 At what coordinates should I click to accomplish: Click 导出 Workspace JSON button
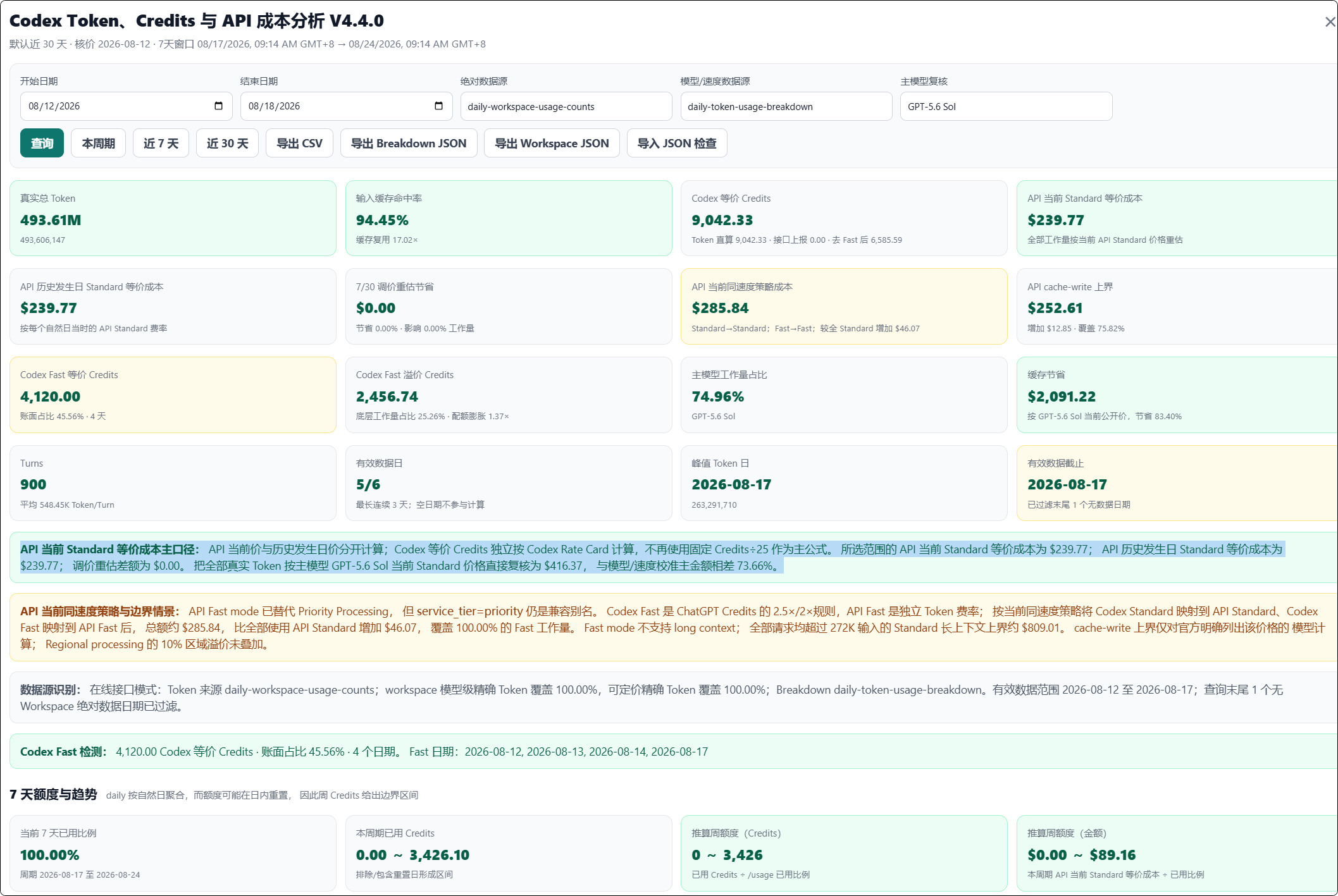[x=552, y=144]
